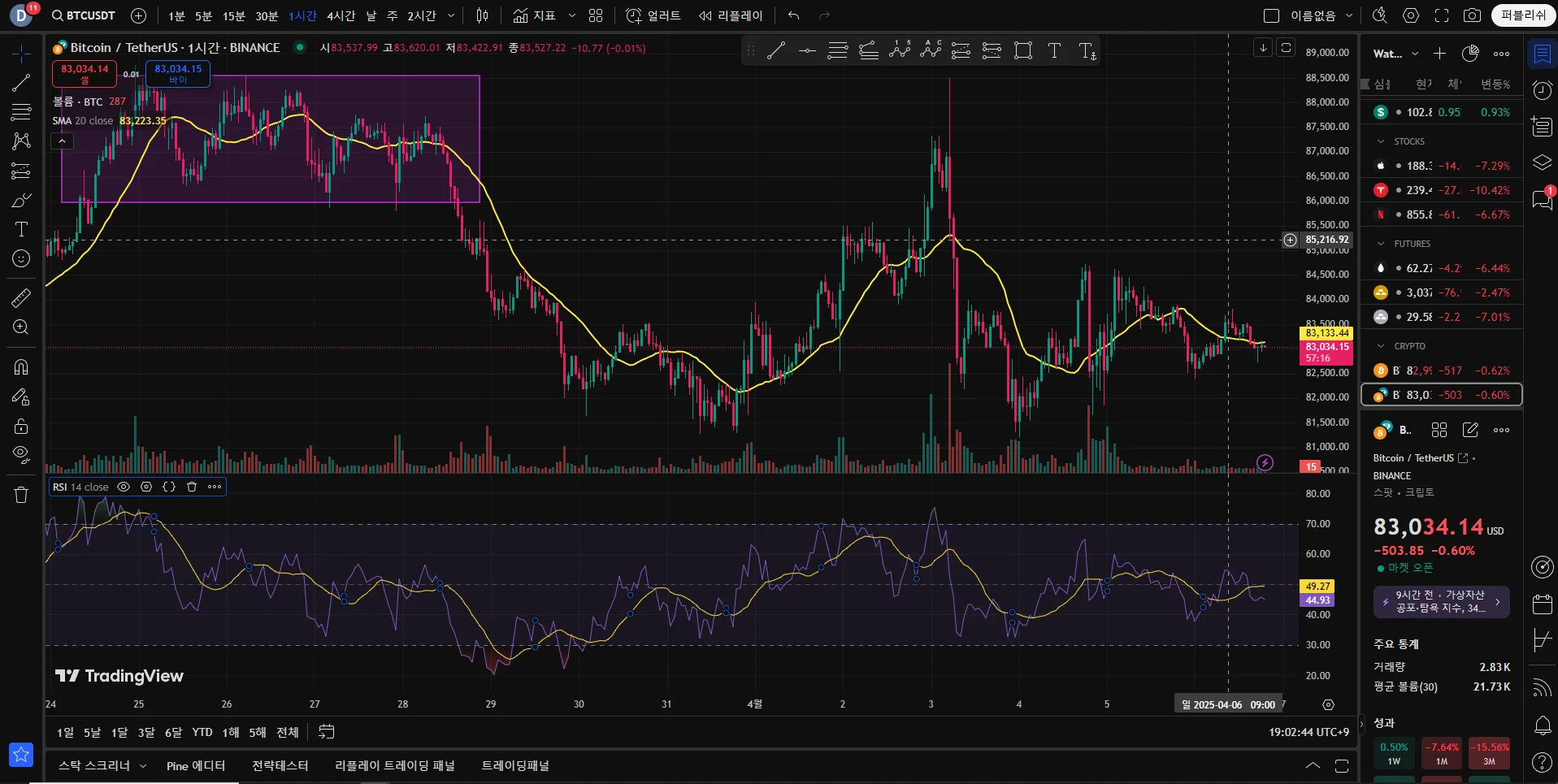Open chart settings hexagon gear in top toolbar
Viewport: 1558px width, 784px height.
point(1411,15)
